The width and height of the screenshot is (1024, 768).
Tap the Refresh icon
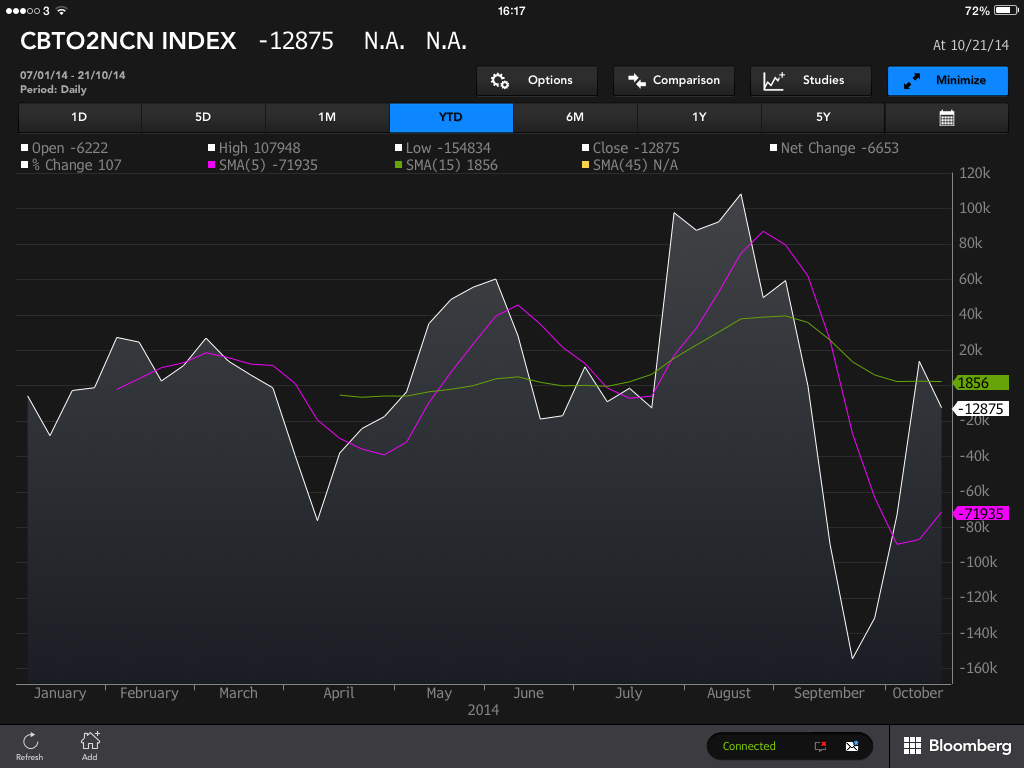coord(30,742)
